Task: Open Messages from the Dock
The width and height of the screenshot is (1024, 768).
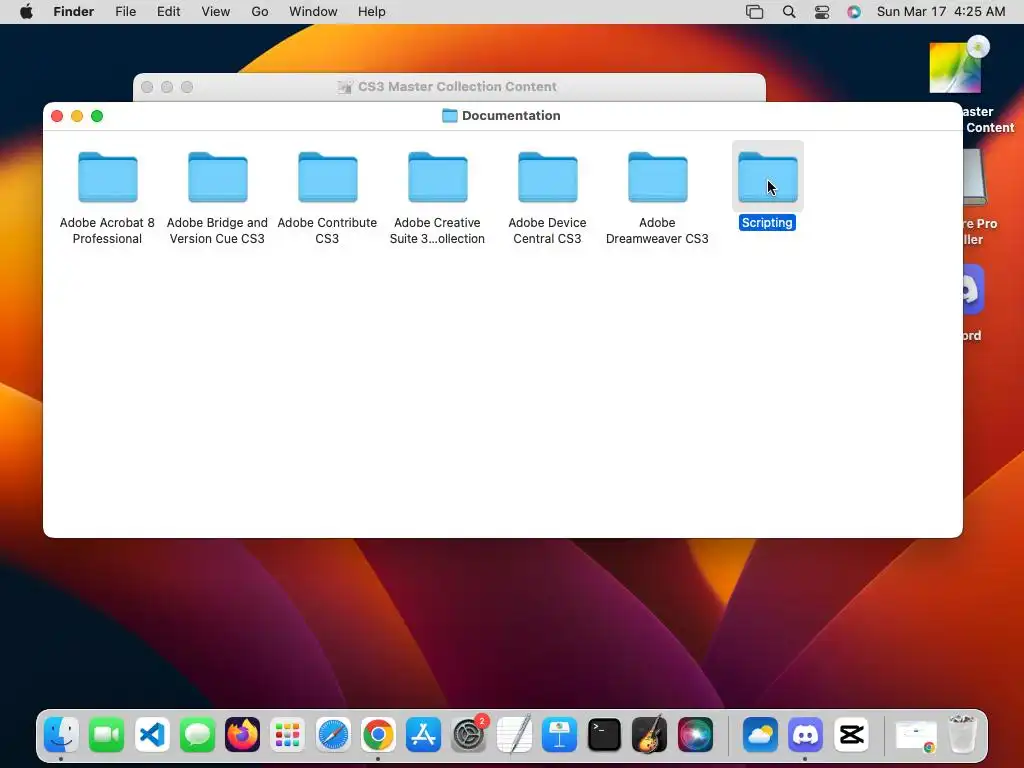Action: (197, 735)
